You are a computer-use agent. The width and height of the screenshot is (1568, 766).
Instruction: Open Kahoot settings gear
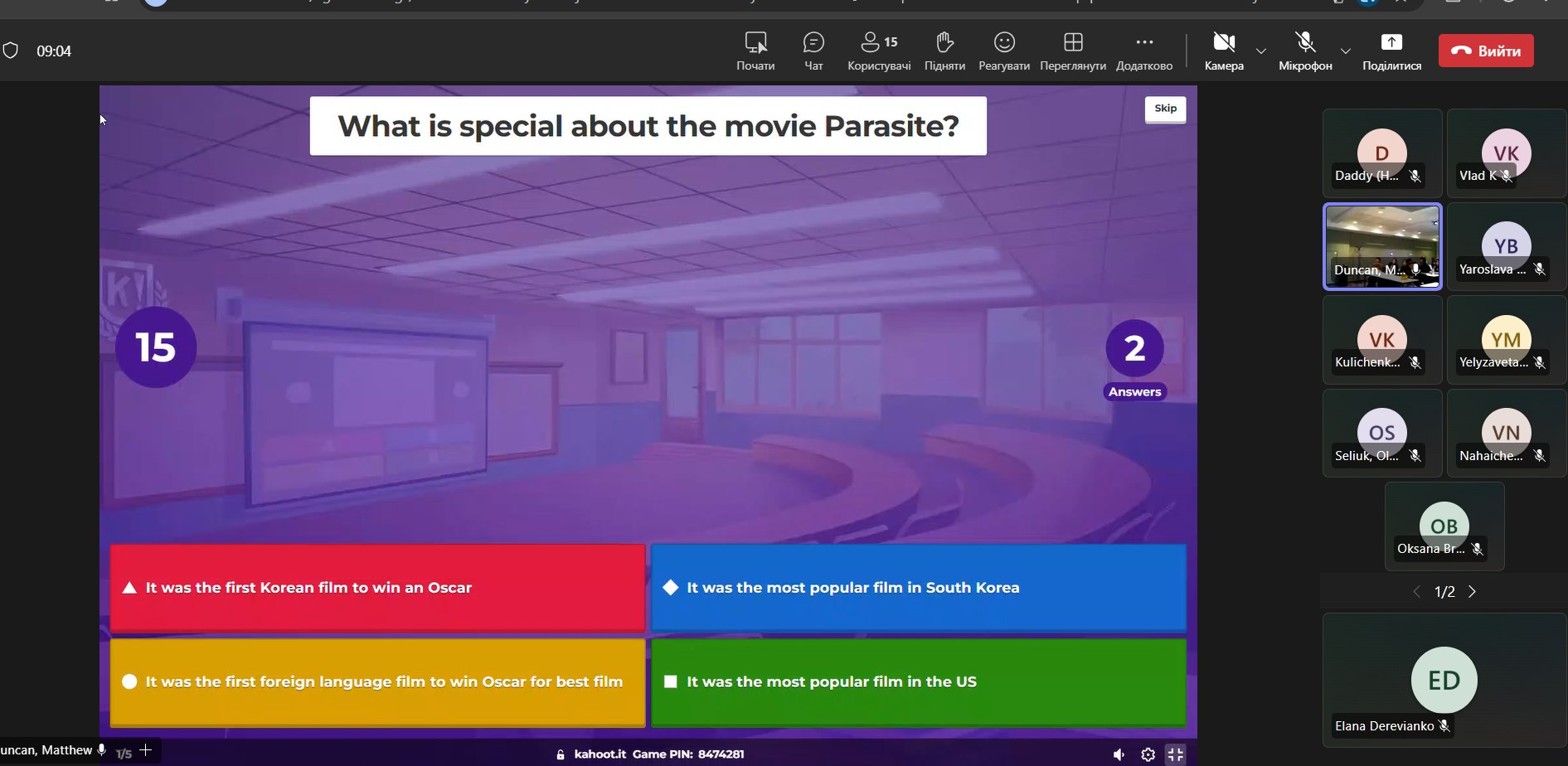(x=1148, y=754)
